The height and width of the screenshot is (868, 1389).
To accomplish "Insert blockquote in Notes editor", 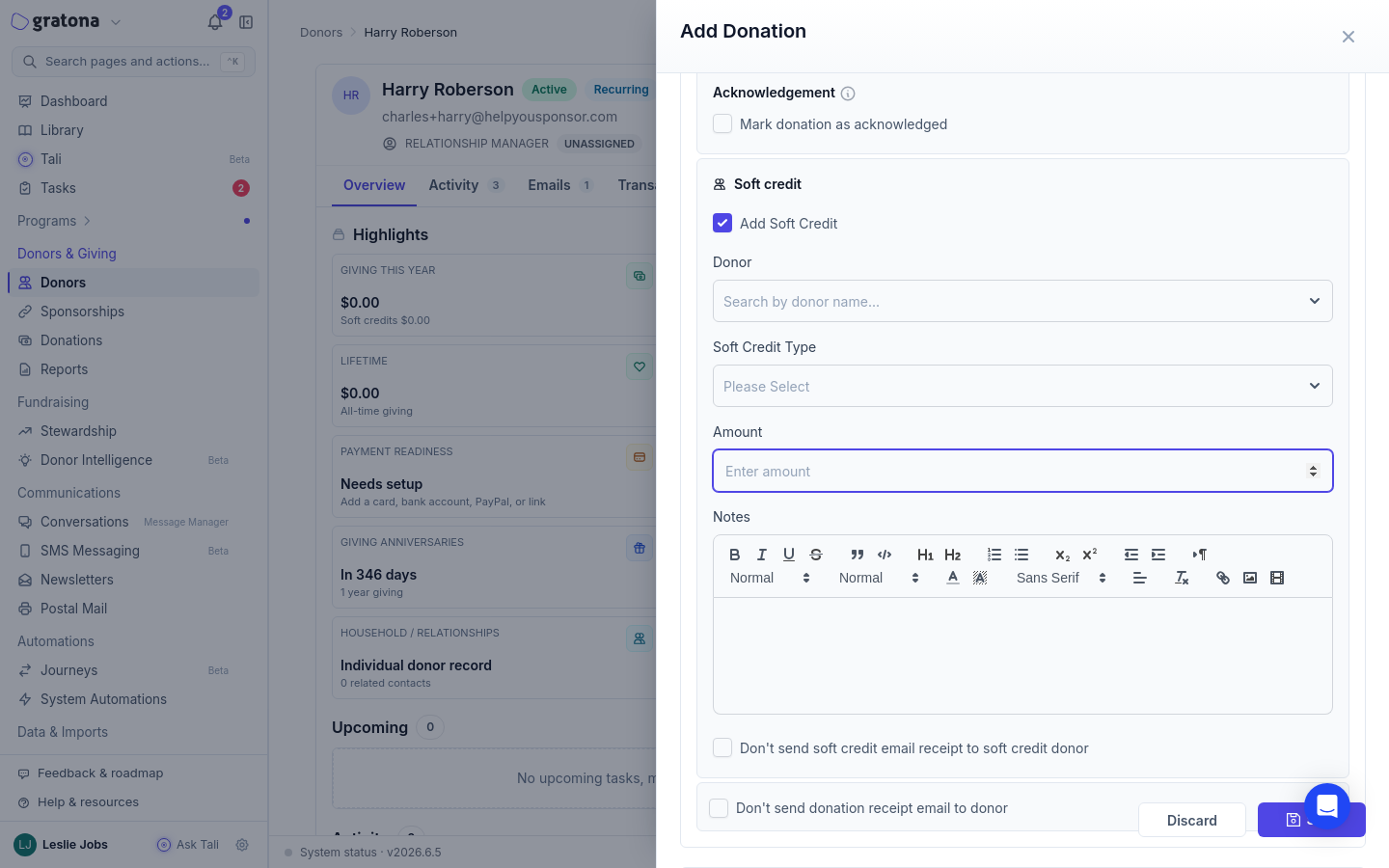I will (858, 555).
